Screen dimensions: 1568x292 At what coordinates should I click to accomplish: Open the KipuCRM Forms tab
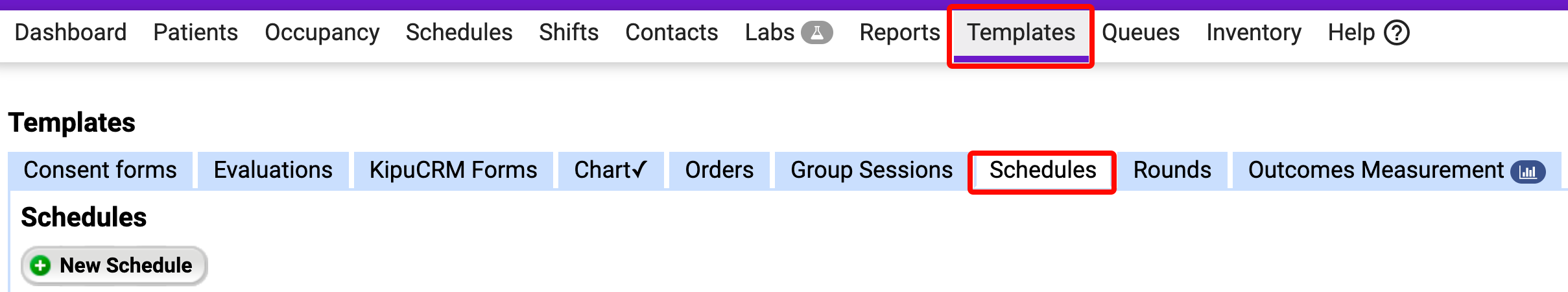point(453,170)
